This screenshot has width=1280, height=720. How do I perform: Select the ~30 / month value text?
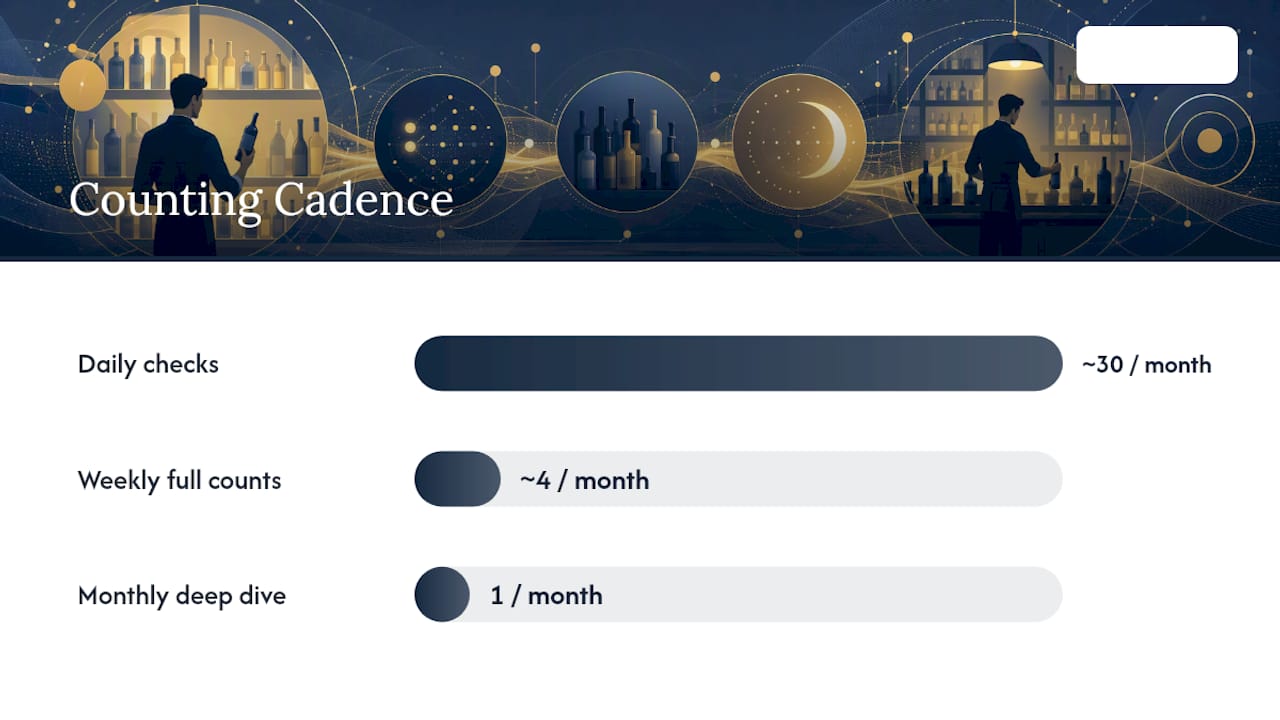pos(1146,364)
